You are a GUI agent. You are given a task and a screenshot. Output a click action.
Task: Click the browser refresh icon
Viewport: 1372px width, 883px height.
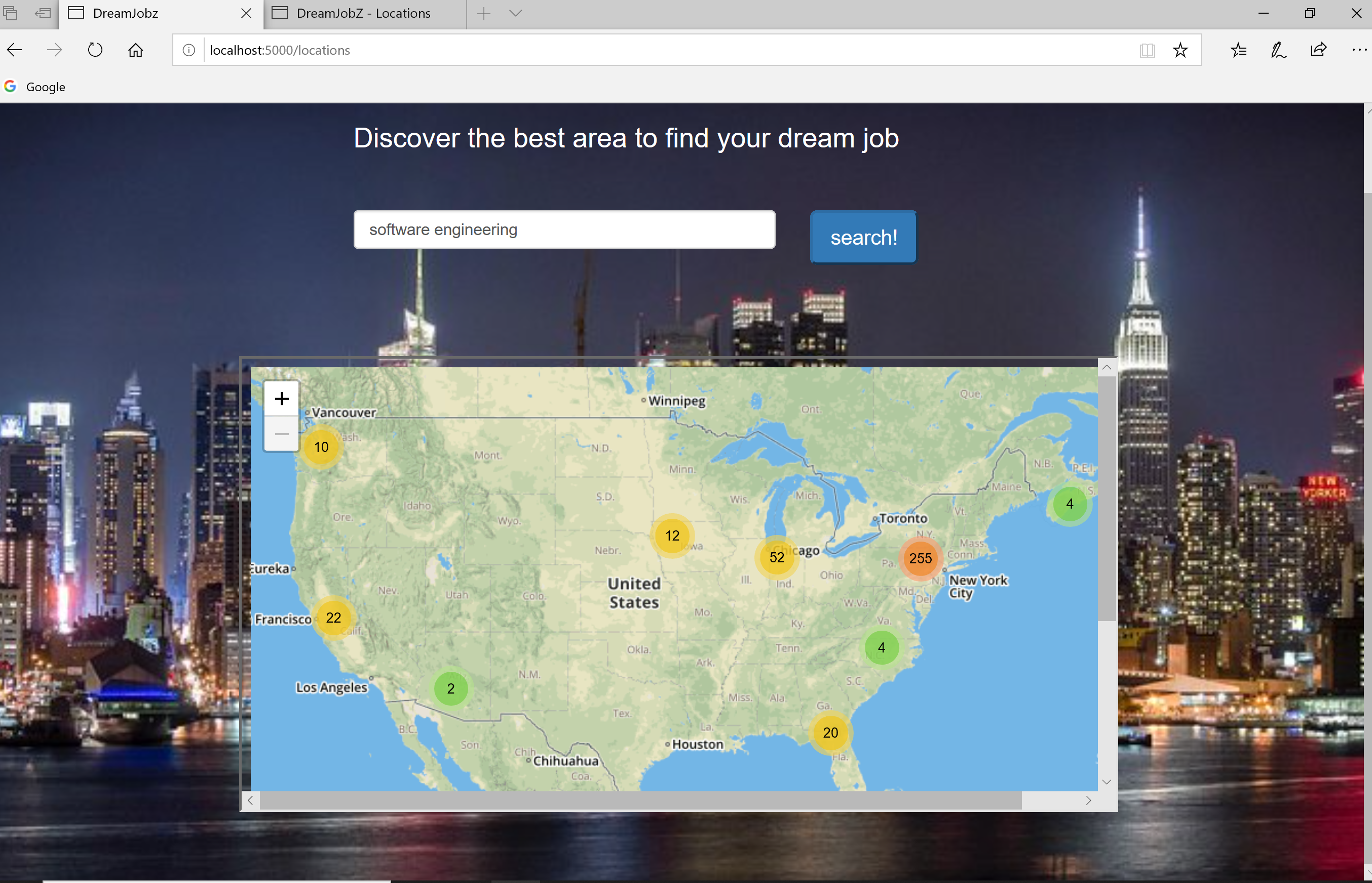coord(95,51)
